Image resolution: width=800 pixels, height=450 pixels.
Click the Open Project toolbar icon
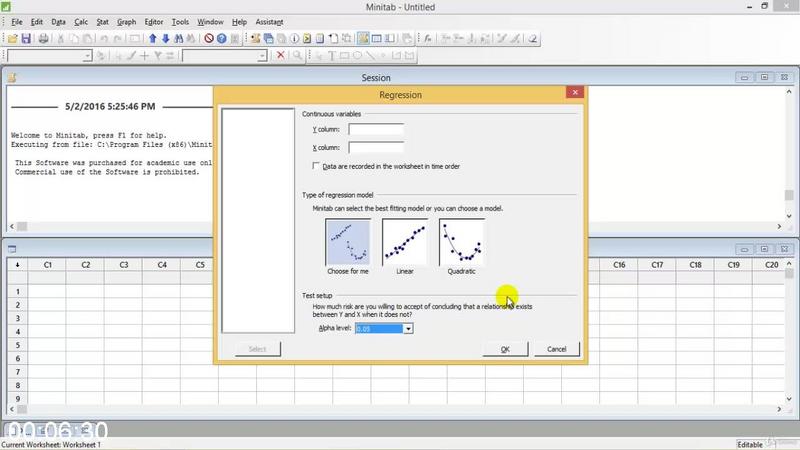13,39
